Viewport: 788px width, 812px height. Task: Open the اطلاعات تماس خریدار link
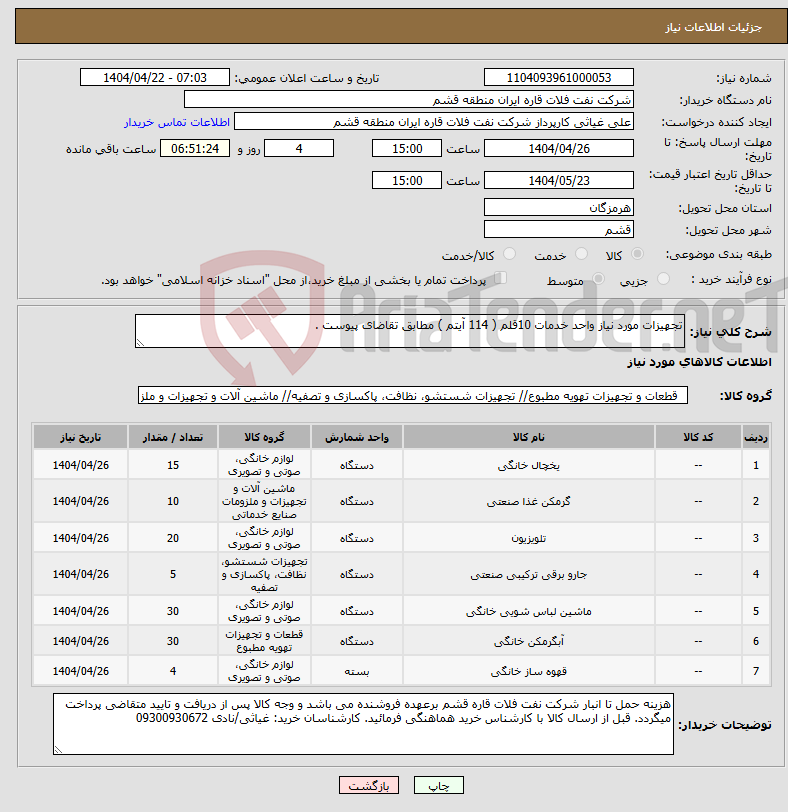point(177,122)
